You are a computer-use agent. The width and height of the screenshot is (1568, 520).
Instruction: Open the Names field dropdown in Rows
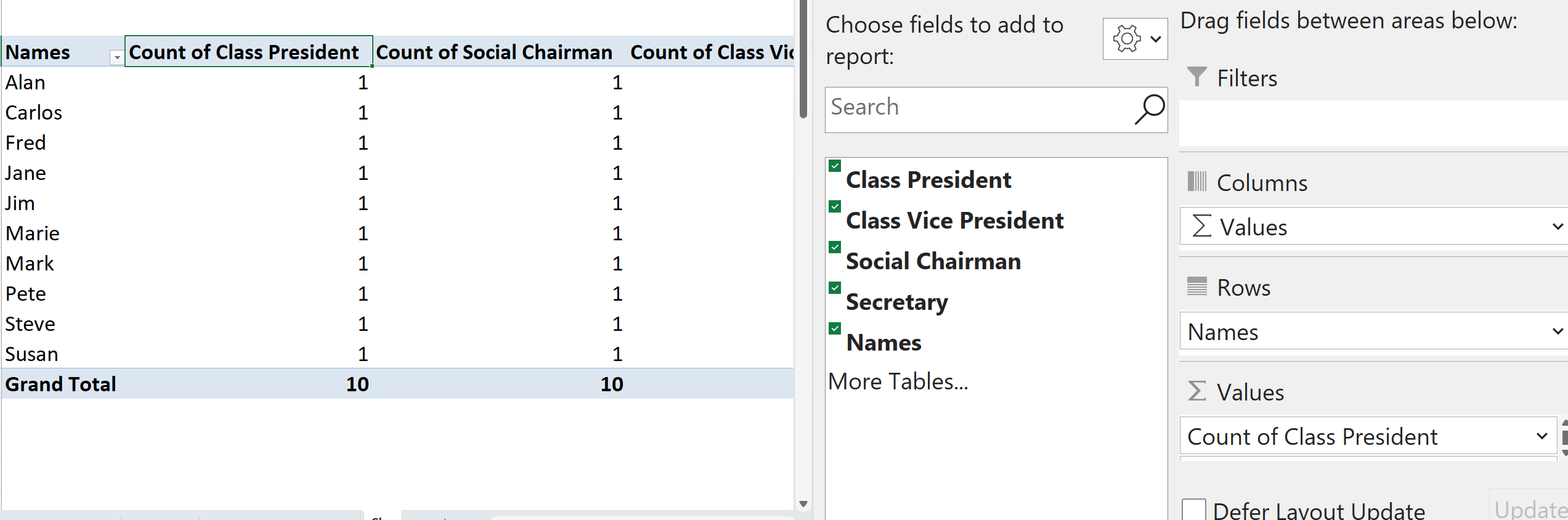tap(1558, 331)
